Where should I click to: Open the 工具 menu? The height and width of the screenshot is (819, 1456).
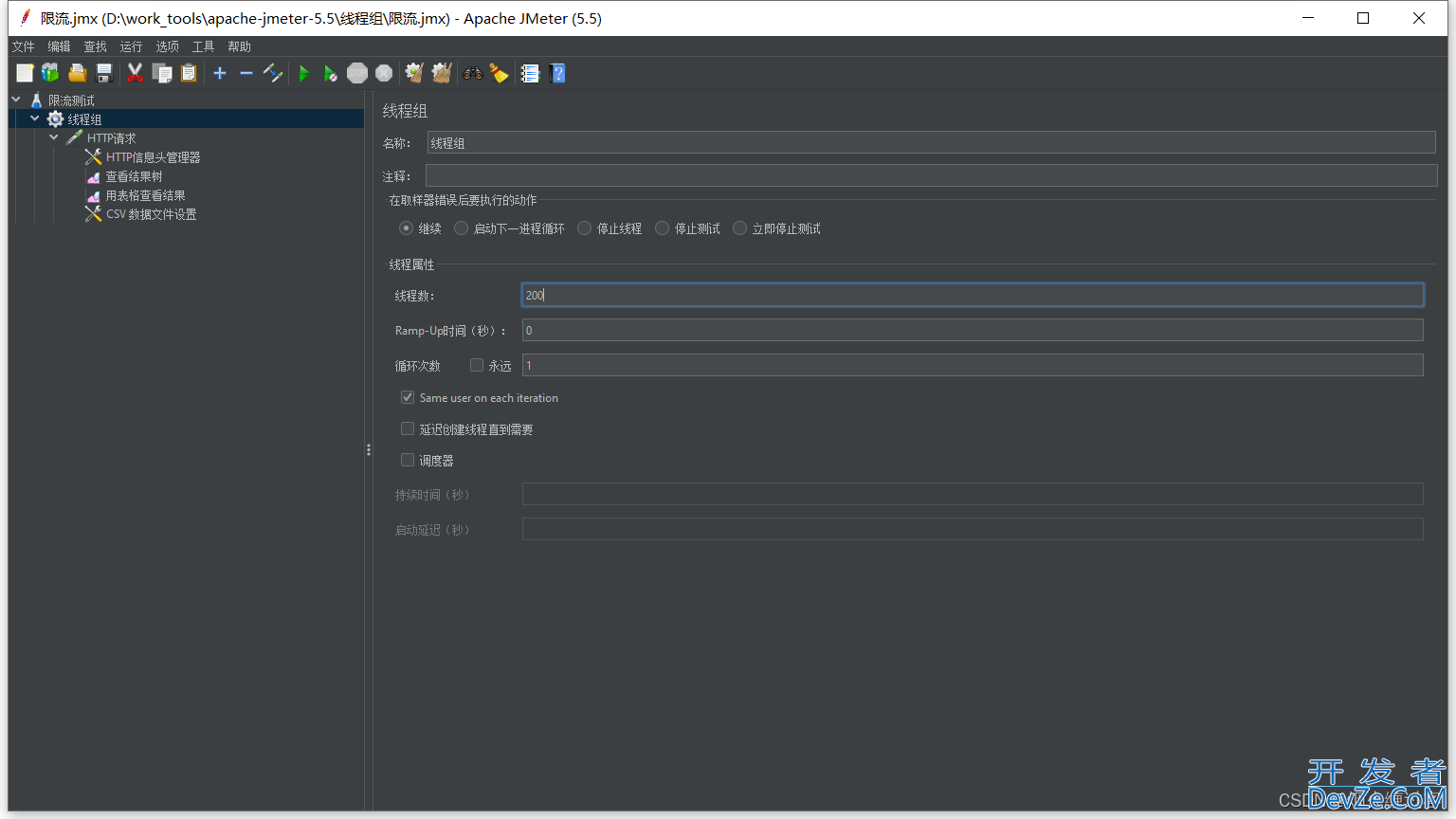(203, 46)
